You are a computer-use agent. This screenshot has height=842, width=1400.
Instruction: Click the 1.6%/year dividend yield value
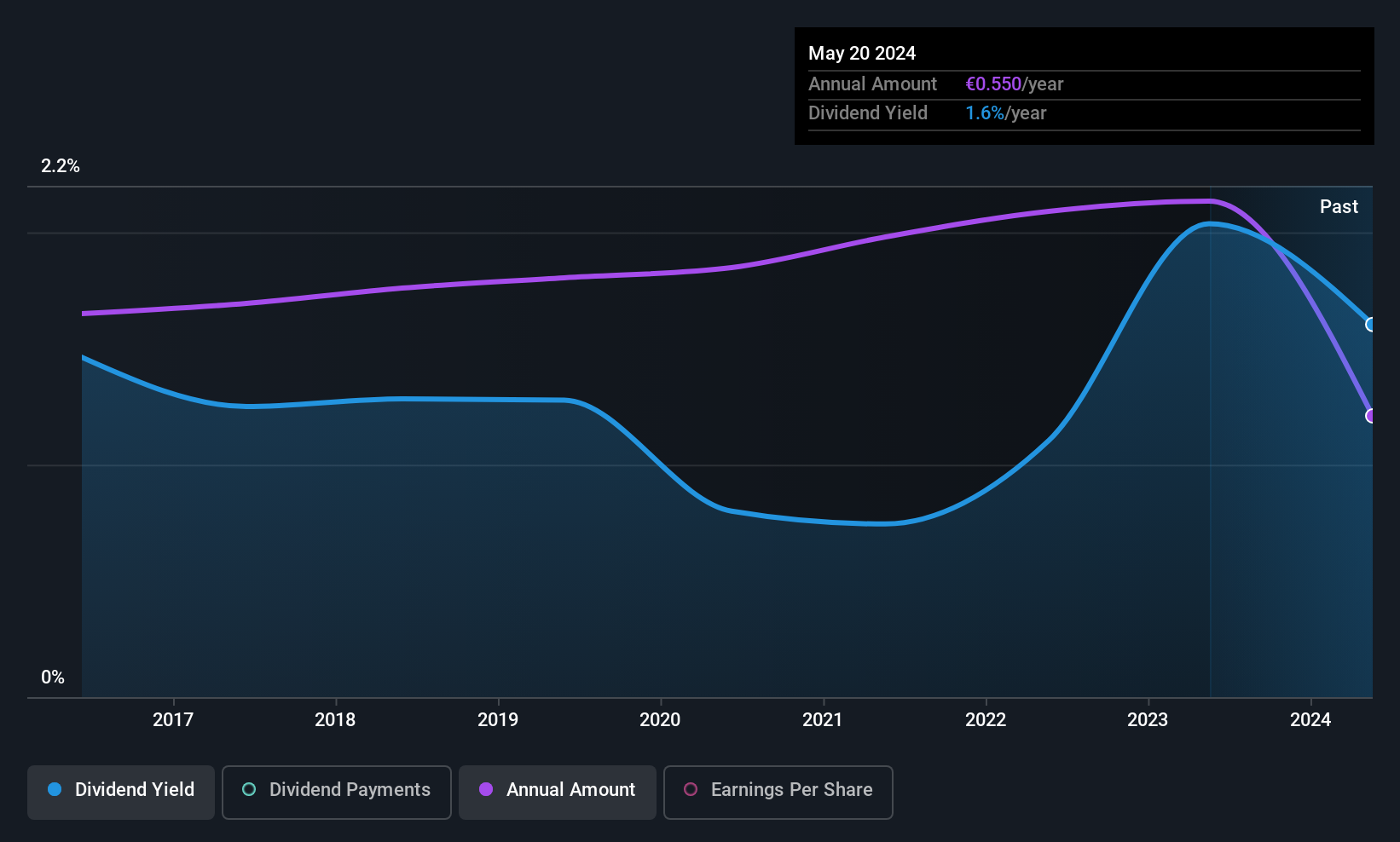[1006, 112]
